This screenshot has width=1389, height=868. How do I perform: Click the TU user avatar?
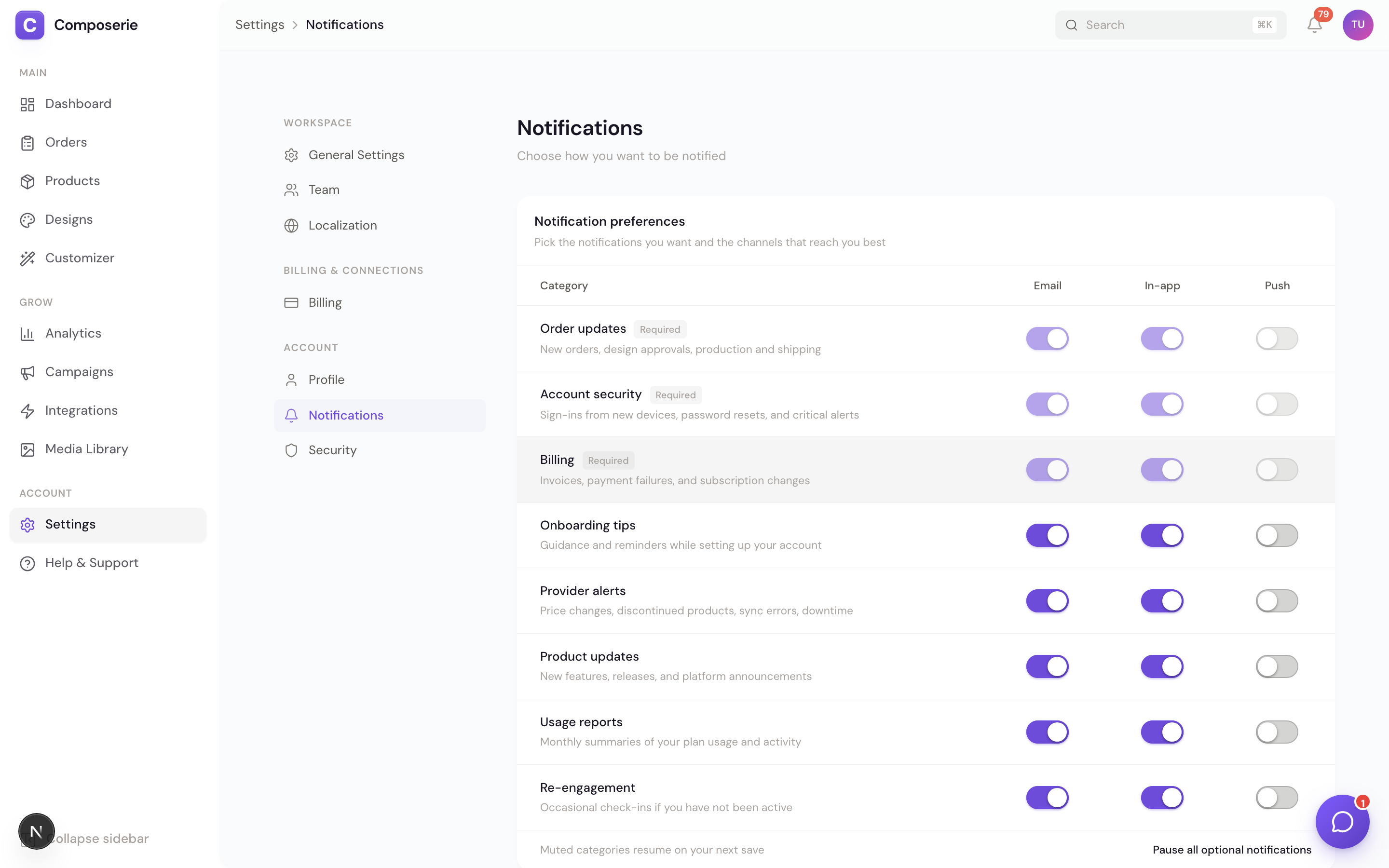pyautogui.click(x=1358, y=25)
